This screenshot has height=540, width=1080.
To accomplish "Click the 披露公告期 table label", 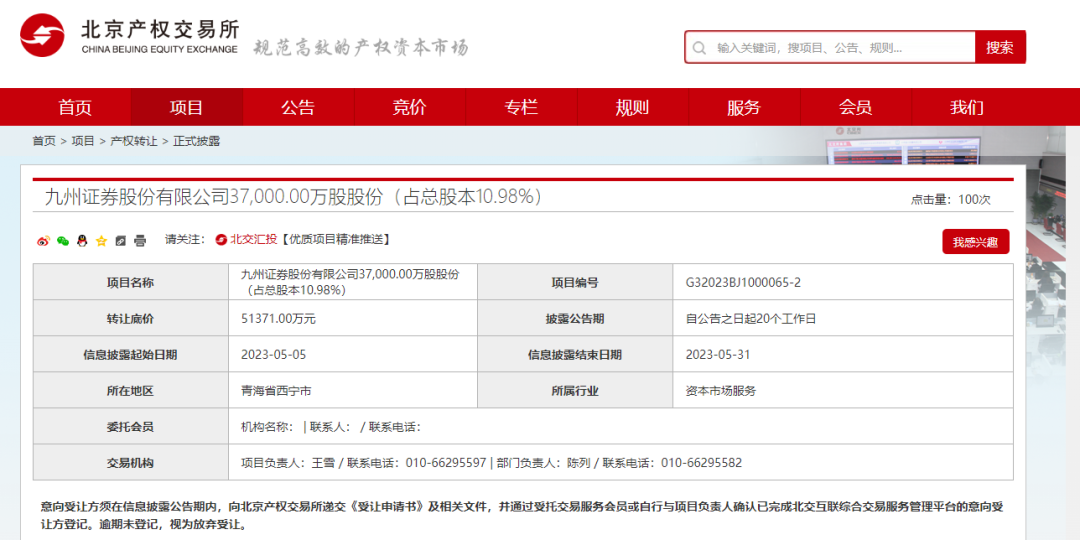I will [x=574, y=318].
